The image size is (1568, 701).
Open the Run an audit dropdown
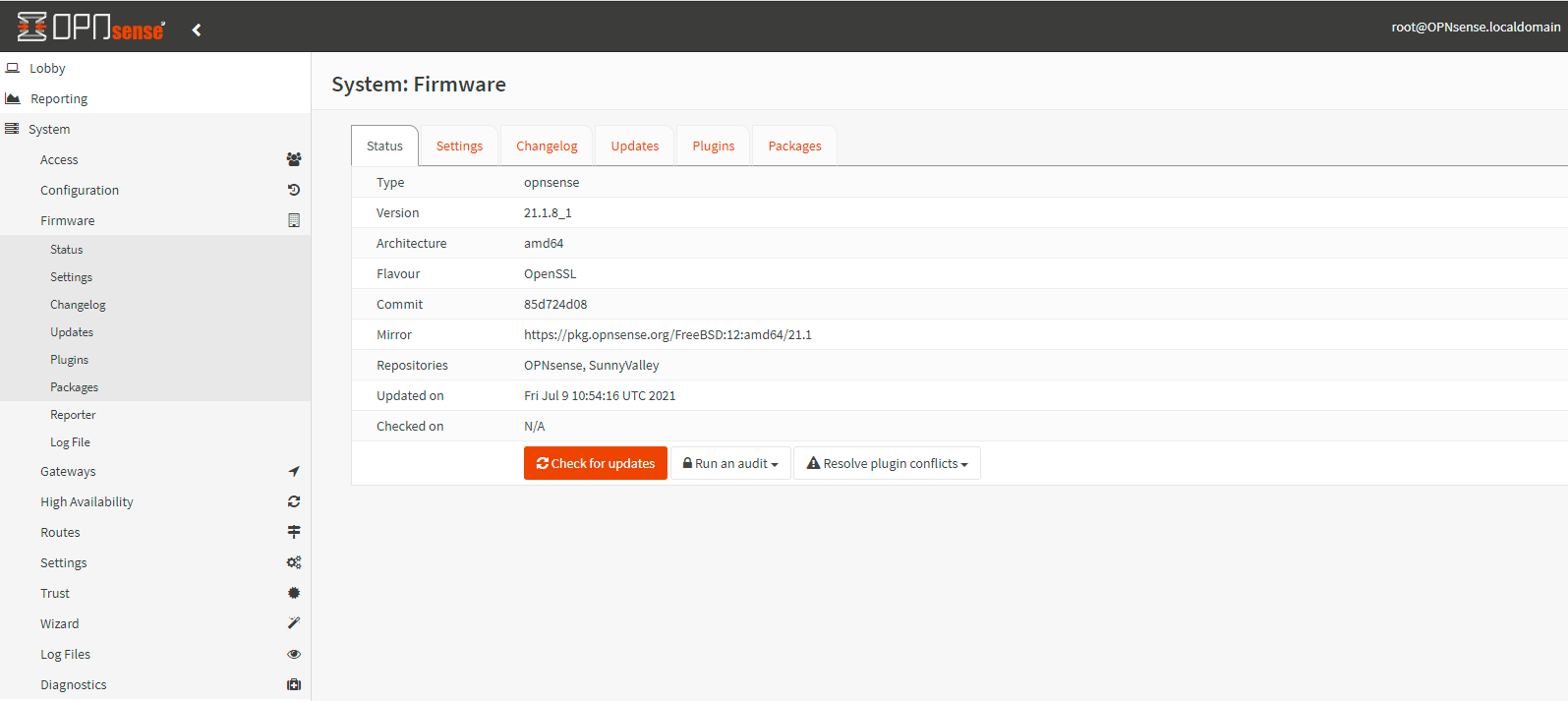tap(730, 463)
